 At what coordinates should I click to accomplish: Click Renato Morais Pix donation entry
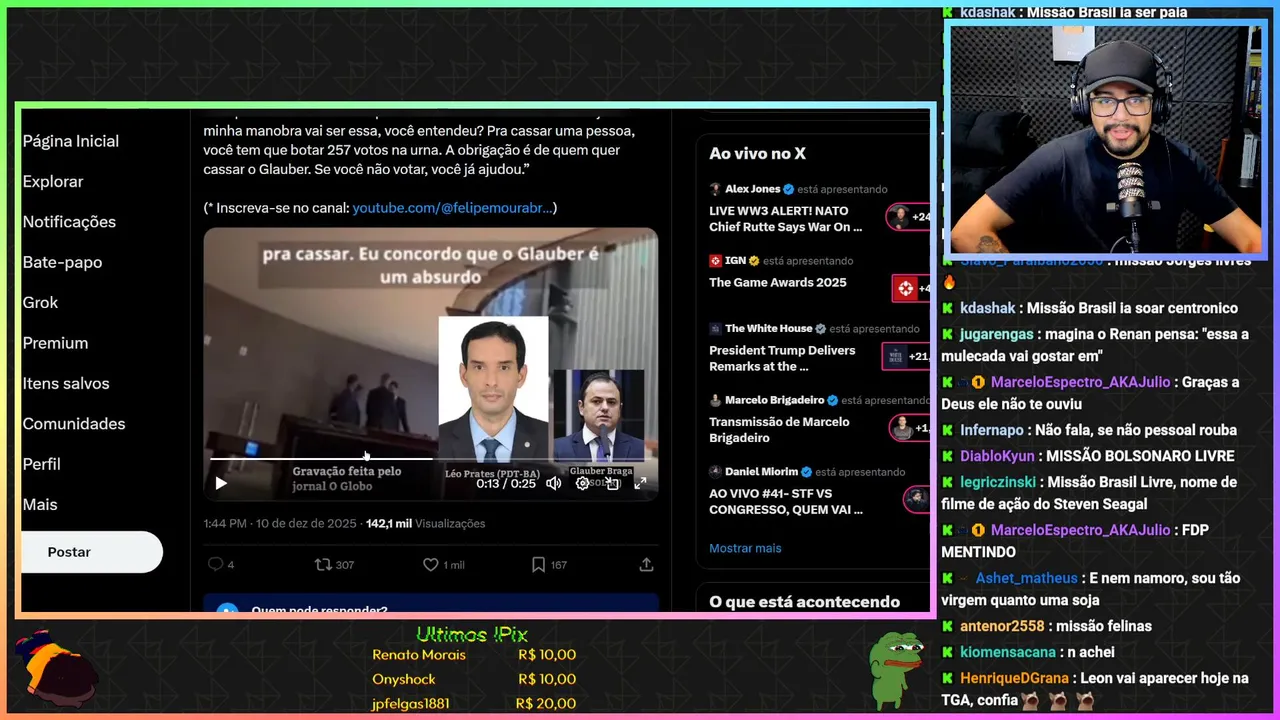[474, 655]
